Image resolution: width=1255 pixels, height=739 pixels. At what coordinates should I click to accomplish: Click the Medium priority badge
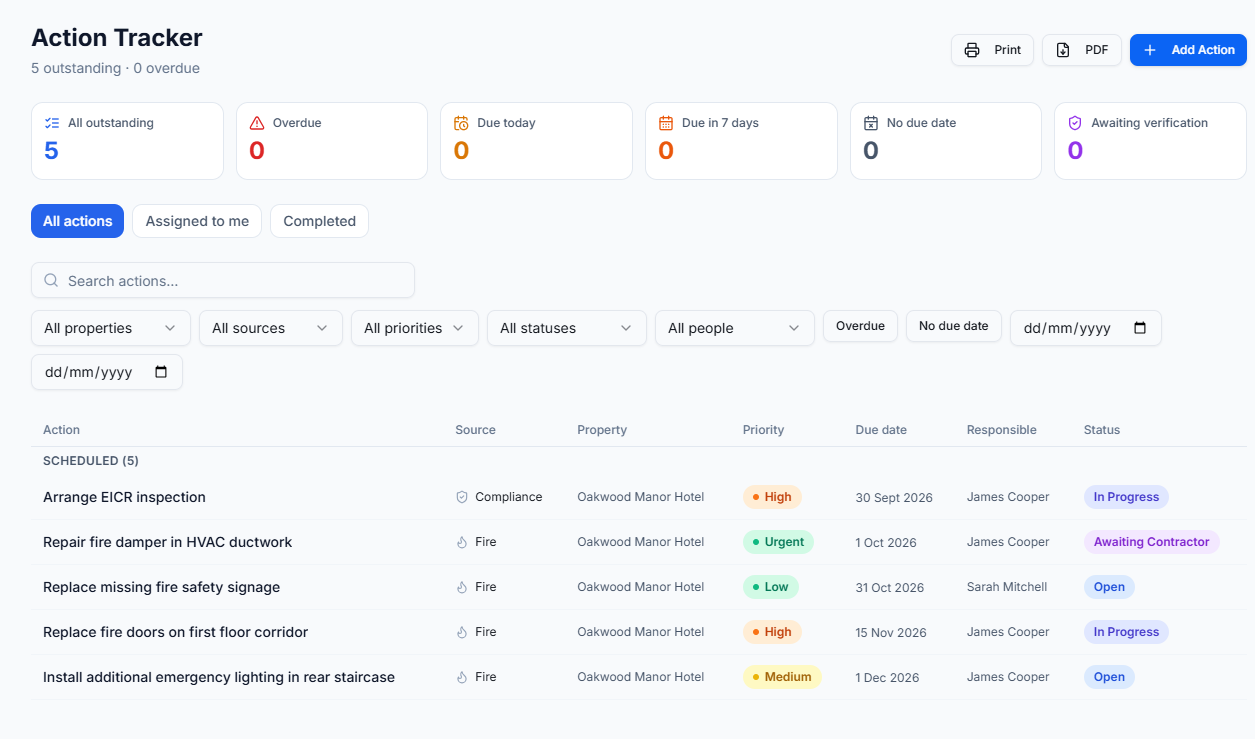(x=782, y=677)
